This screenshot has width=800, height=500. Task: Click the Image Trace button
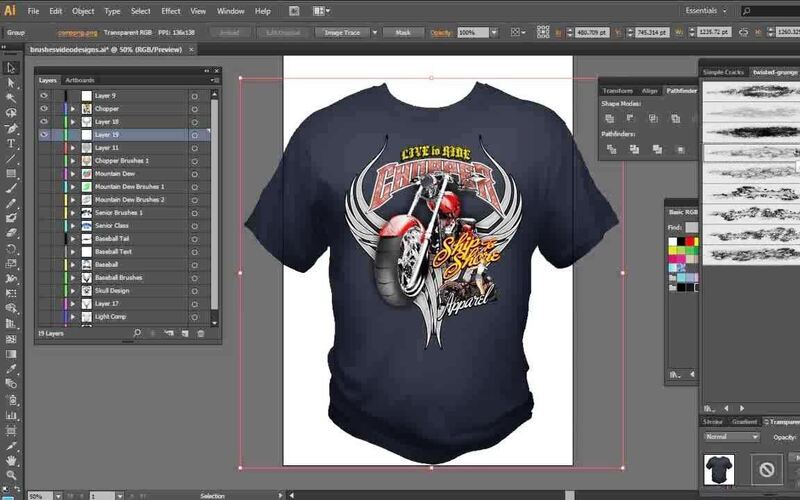click(343, 32)
